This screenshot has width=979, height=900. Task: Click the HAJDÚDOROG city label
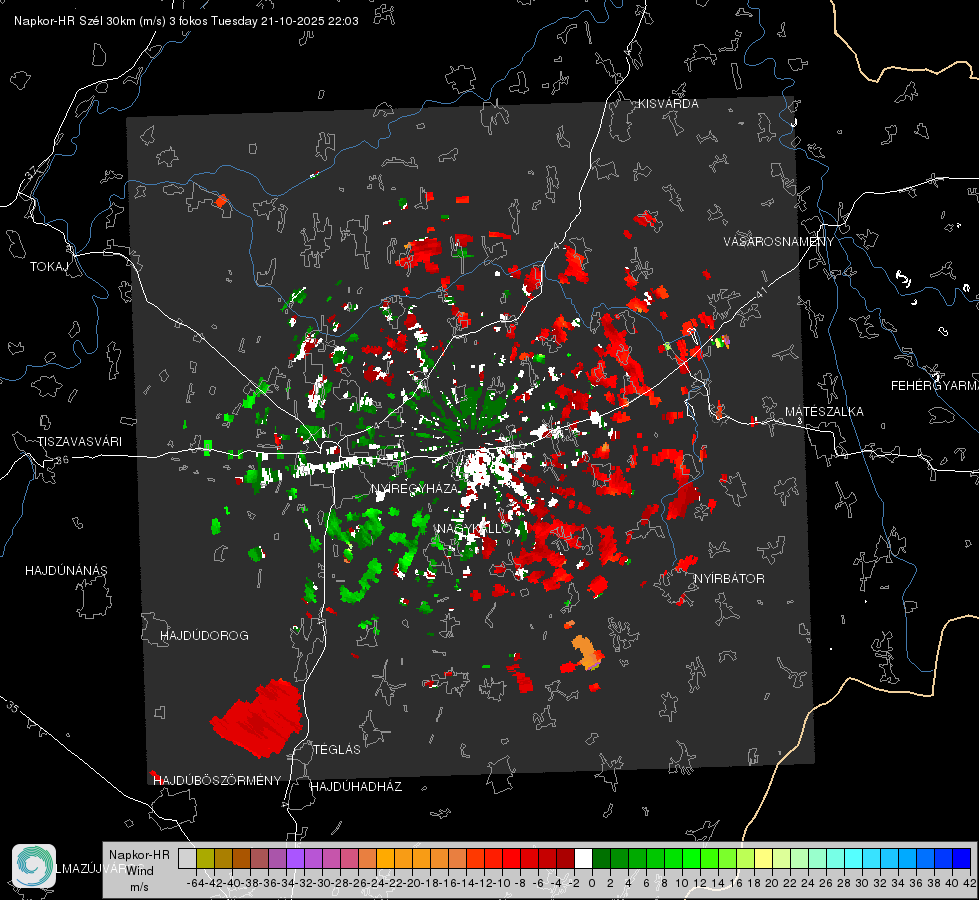click(204, 636)
